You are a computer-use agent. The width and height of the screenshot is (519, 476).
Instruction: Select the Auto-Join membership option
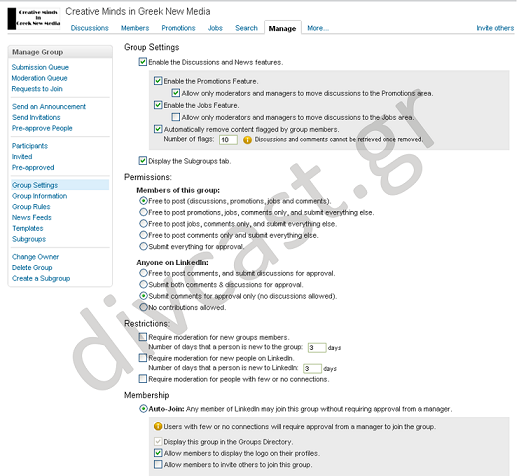(143, 409)
